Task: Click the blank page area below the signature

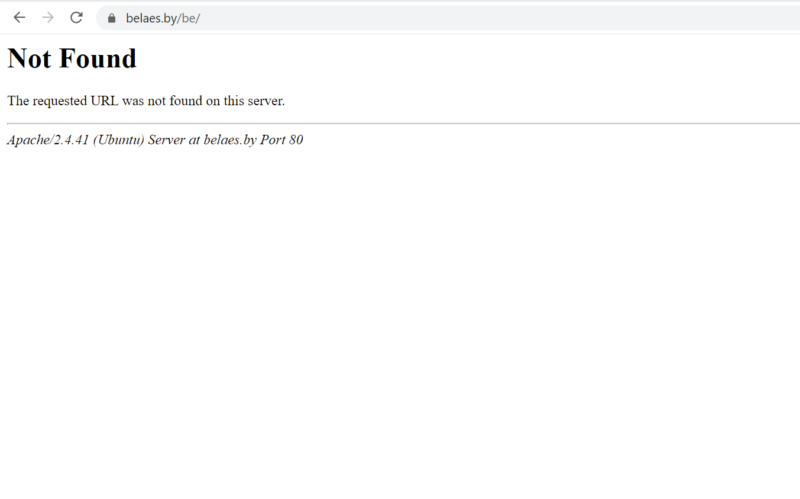Action: coord(400,320)
